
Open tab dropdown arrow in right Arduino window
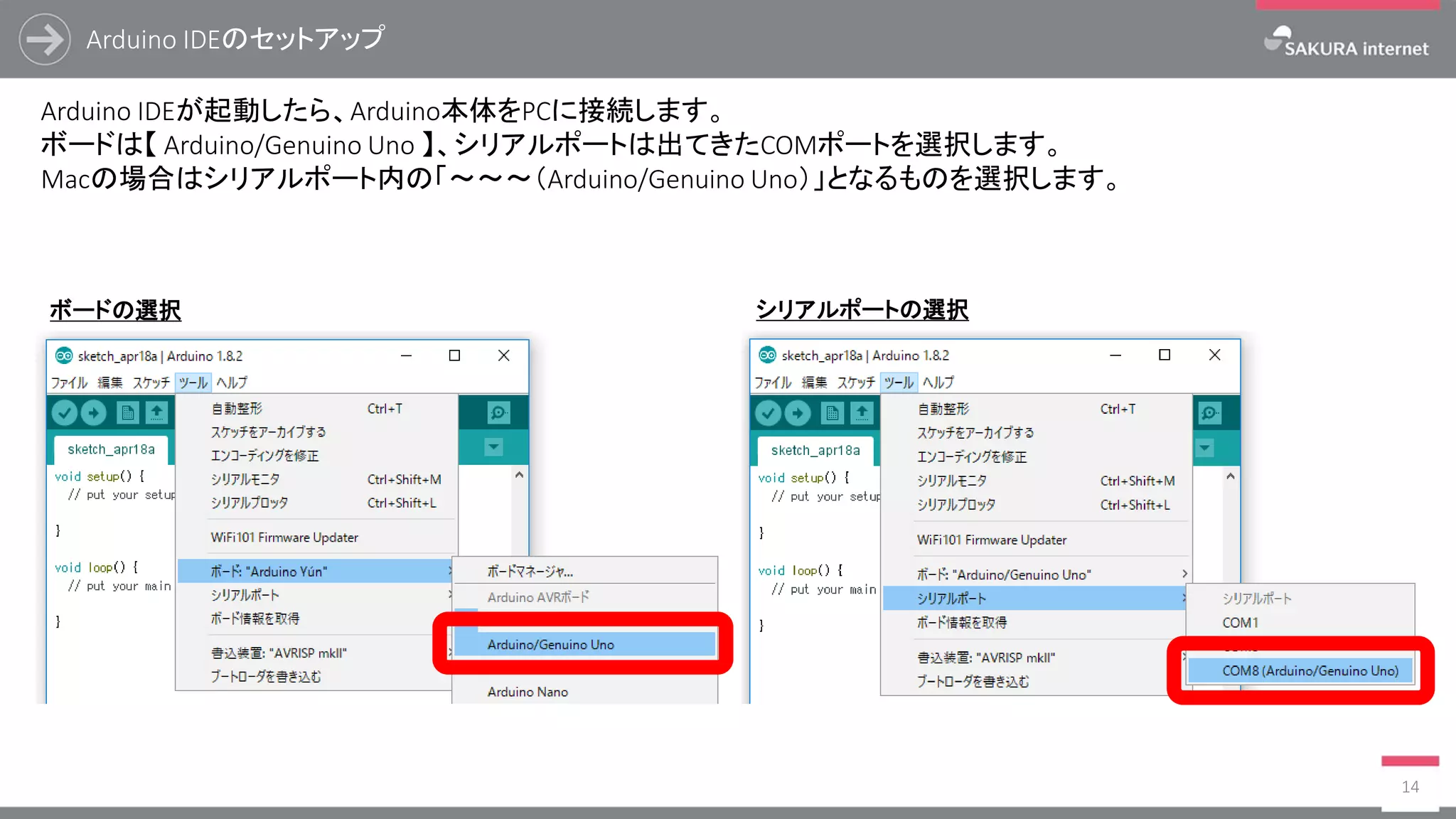click(x=1204, y=449)
